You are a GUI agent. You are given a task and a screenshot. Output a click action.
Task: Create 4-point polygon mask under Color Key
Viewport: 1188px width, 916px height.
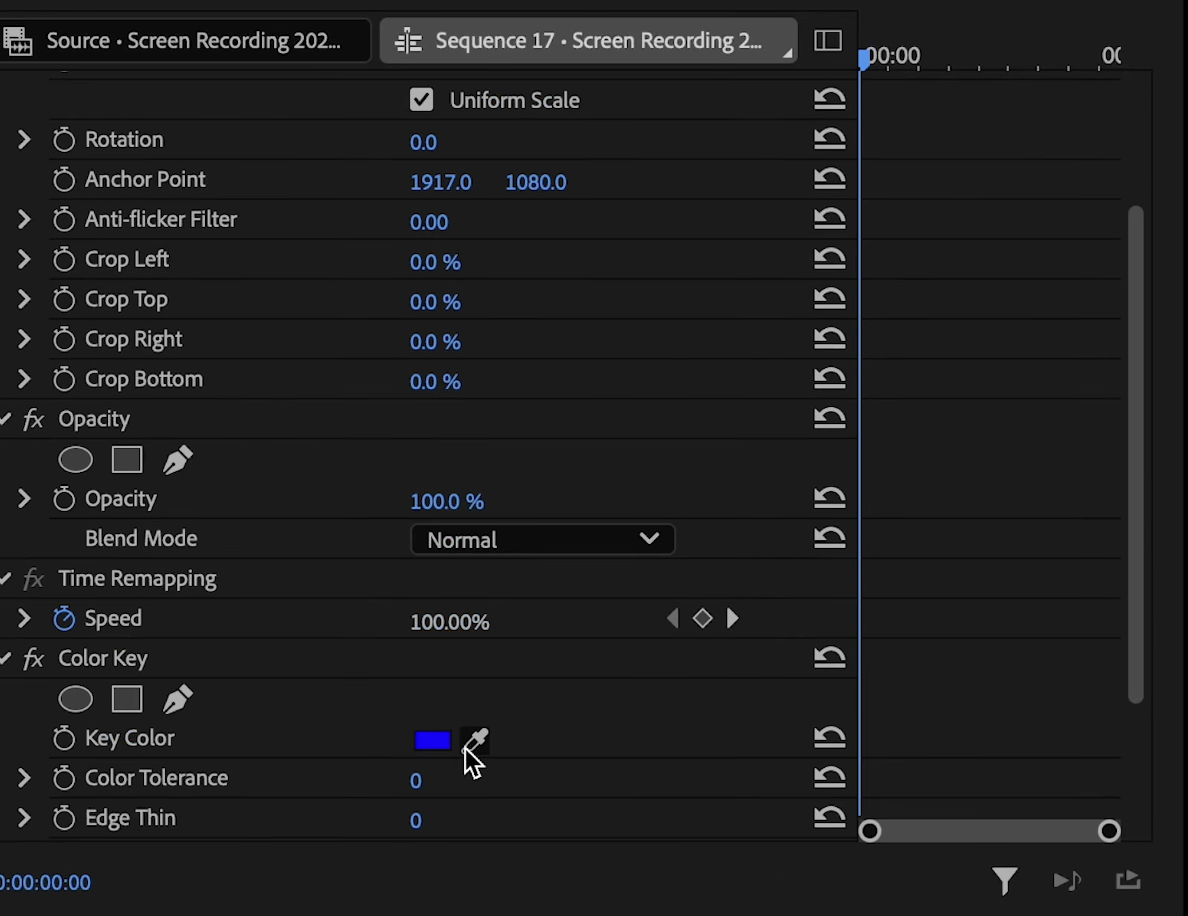tap(127, 699)
